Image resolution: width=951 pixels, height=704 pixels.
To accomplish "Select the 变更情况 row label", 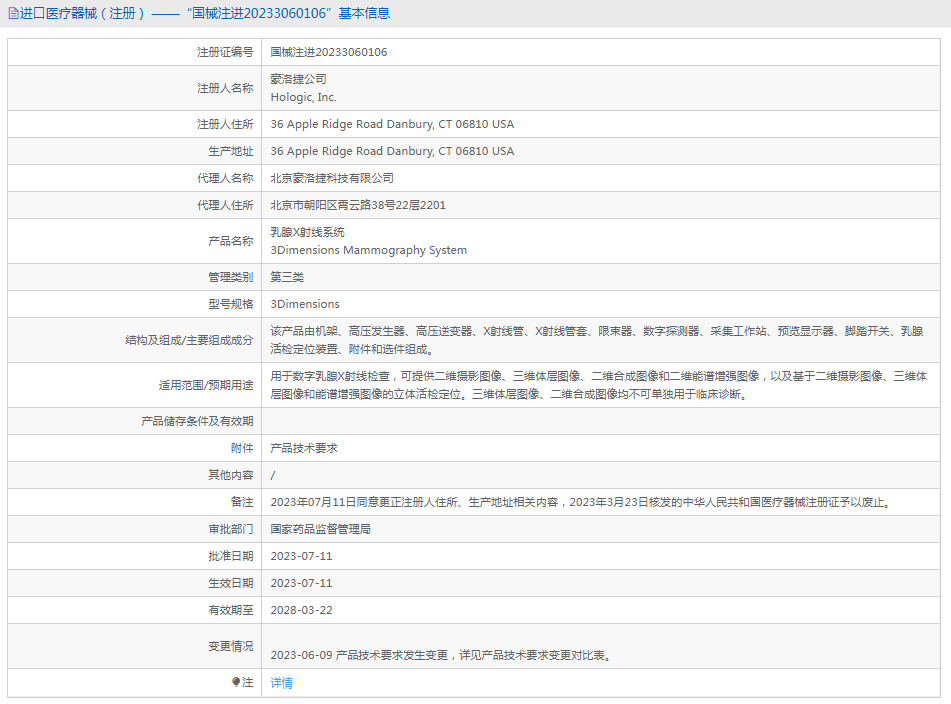I will tap(230, 646).
